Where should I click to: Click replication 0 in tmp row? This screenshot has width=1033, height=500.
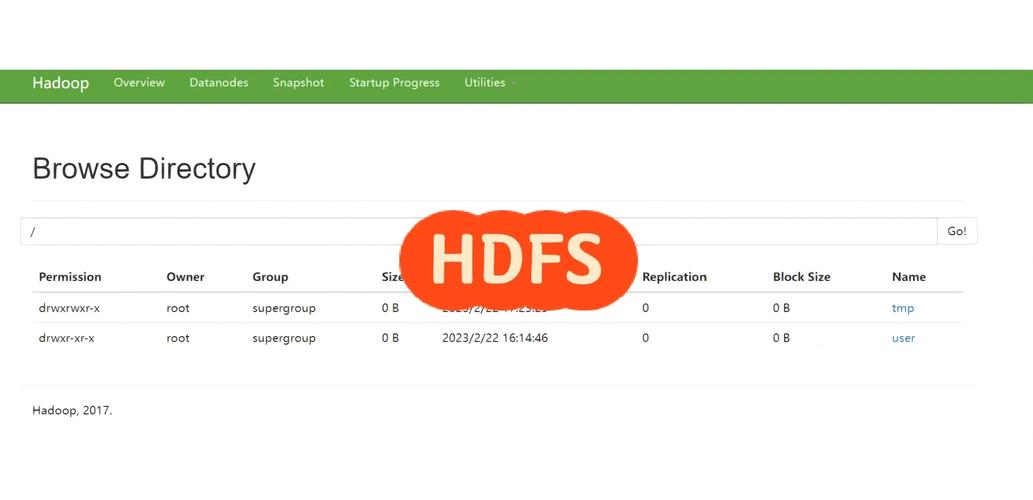coord(645,308)
